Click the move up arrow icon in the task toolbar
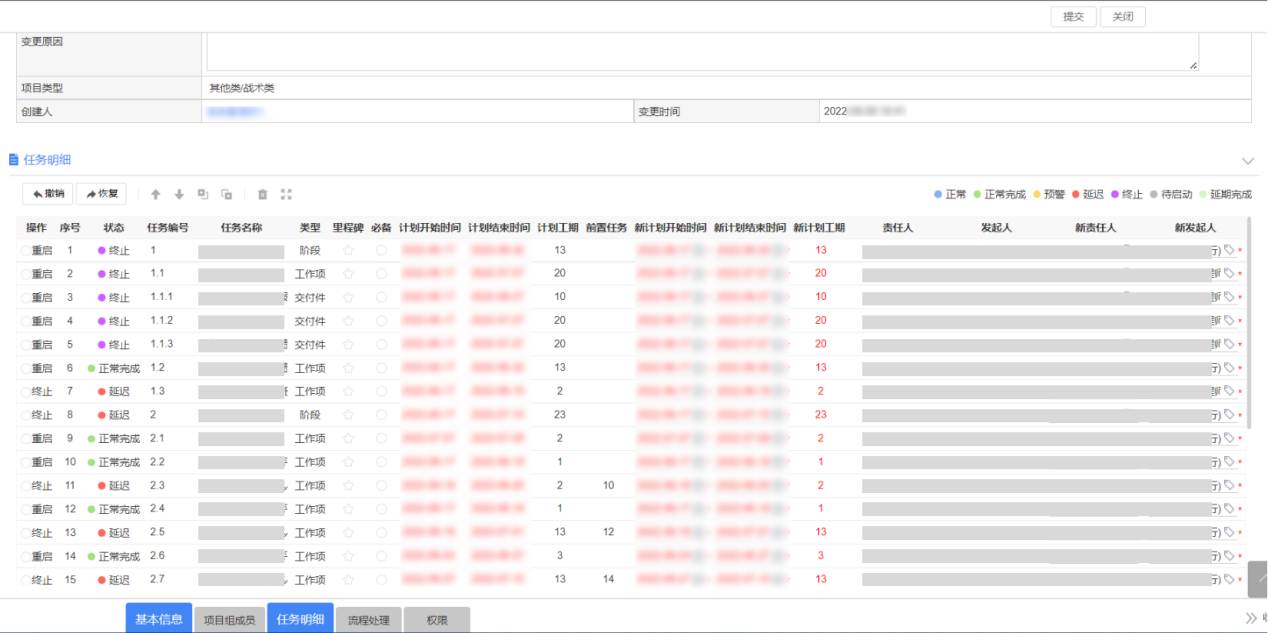Image resolution: width=1268 pixels, height=633 pixels. pyautogui.click(x=155, y=194)
